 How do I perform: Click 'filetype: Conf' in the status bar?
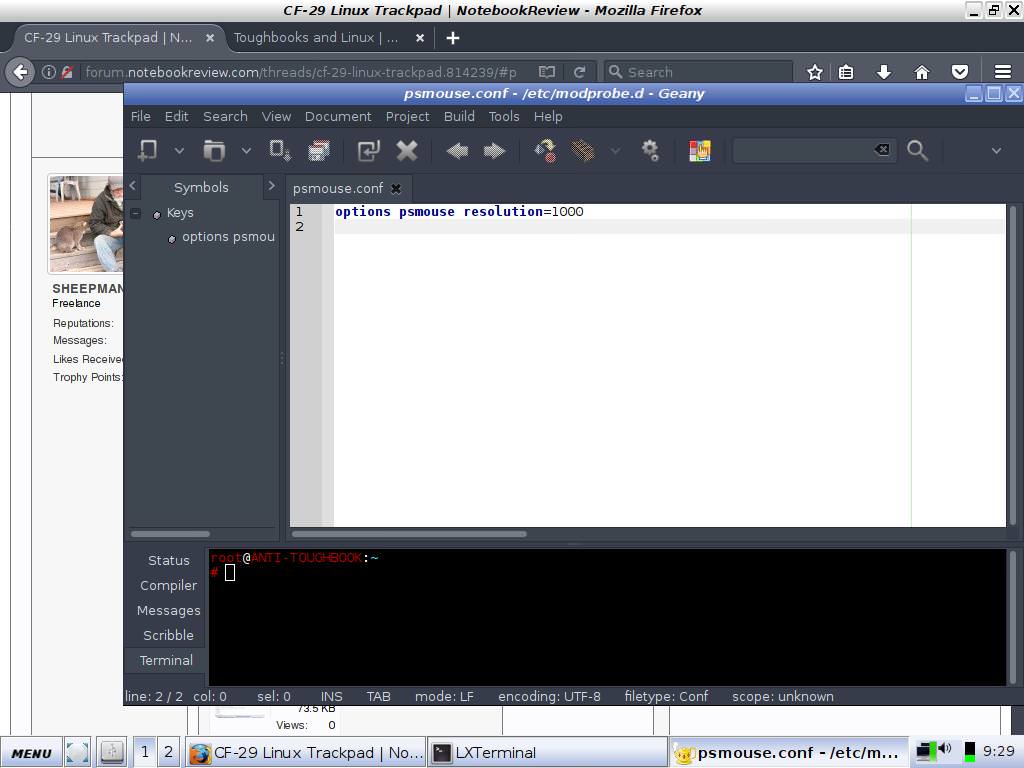[x=666, y=696]
